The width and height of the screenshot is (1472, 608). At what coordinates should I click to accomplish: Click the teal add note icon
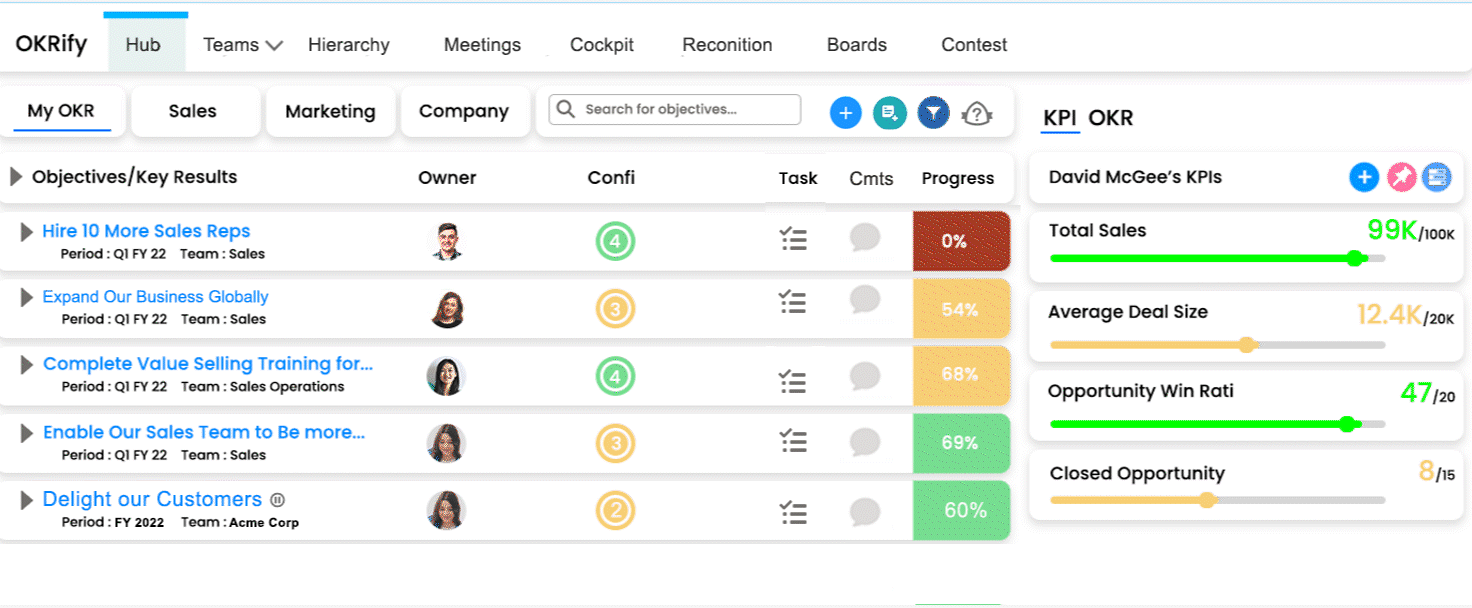point(889,113)
